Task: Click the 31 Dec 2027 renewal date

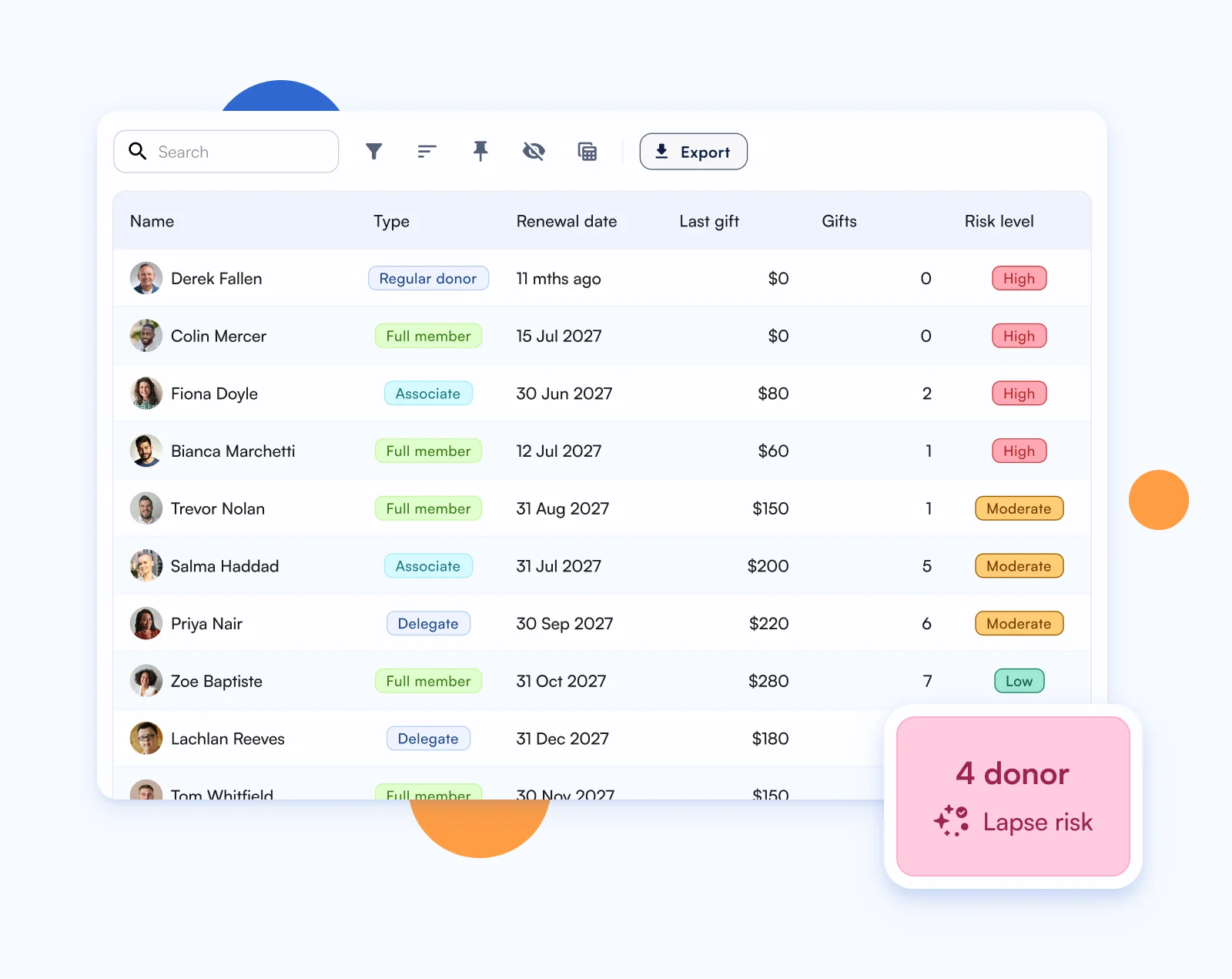Action: [x=563, y=739]
